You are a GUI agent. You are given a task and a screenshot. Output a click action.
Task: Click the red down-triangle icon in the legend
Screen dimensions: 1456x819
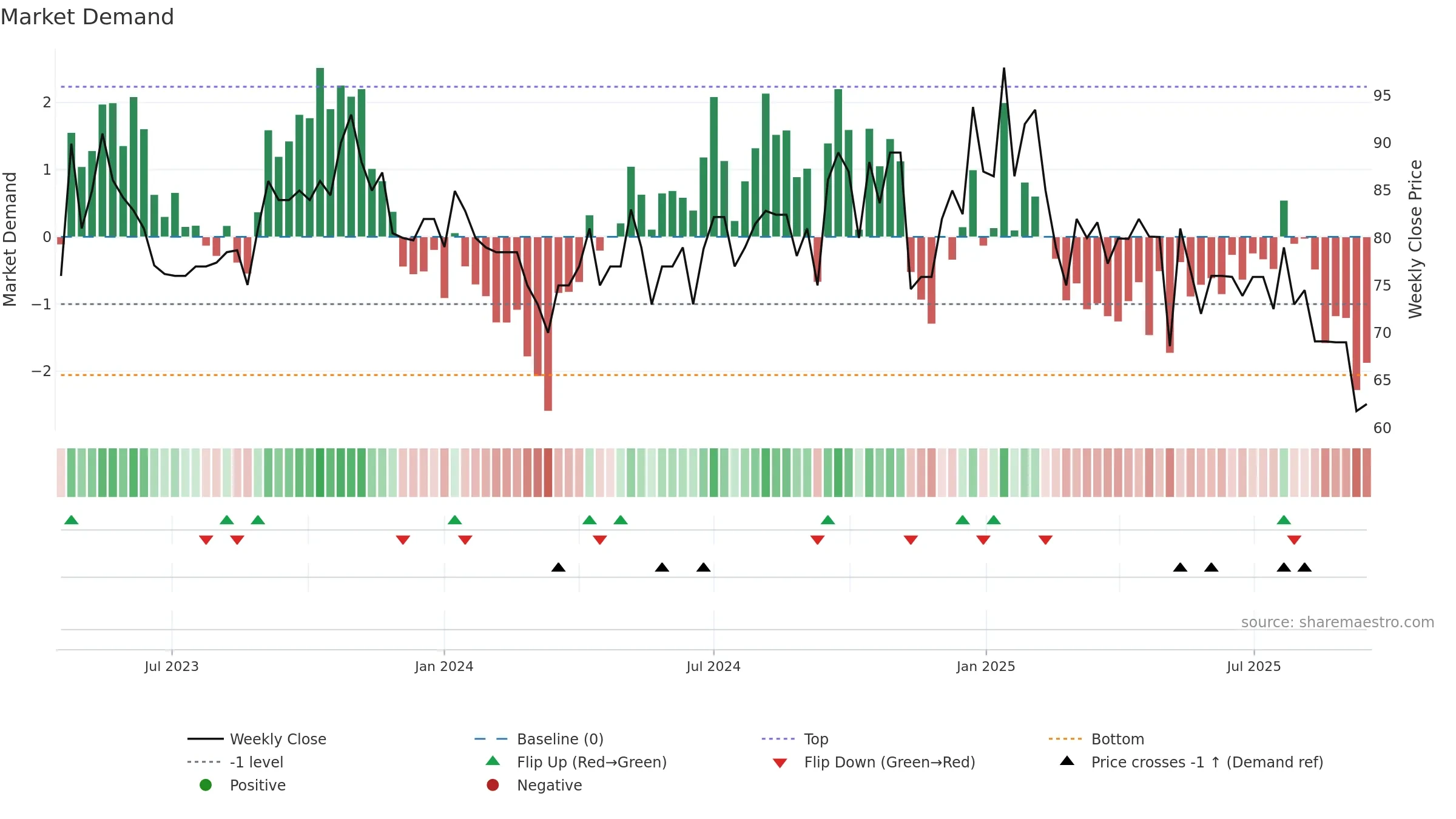(780, 763)
